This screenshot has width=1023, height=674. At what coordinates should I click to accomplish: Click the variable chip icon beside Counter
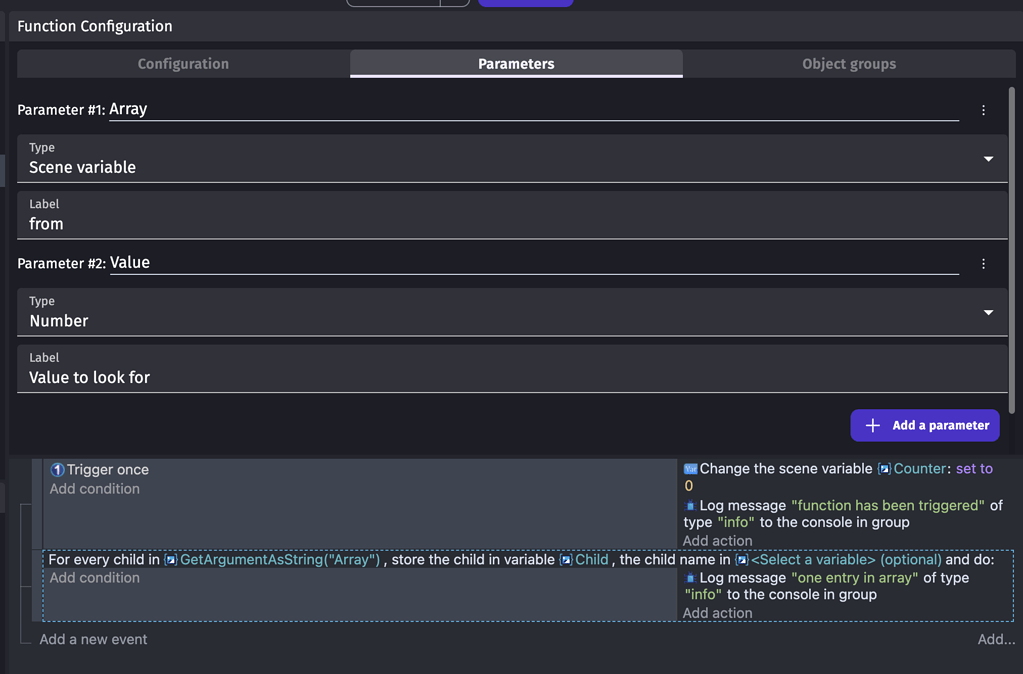pos(884,468)
